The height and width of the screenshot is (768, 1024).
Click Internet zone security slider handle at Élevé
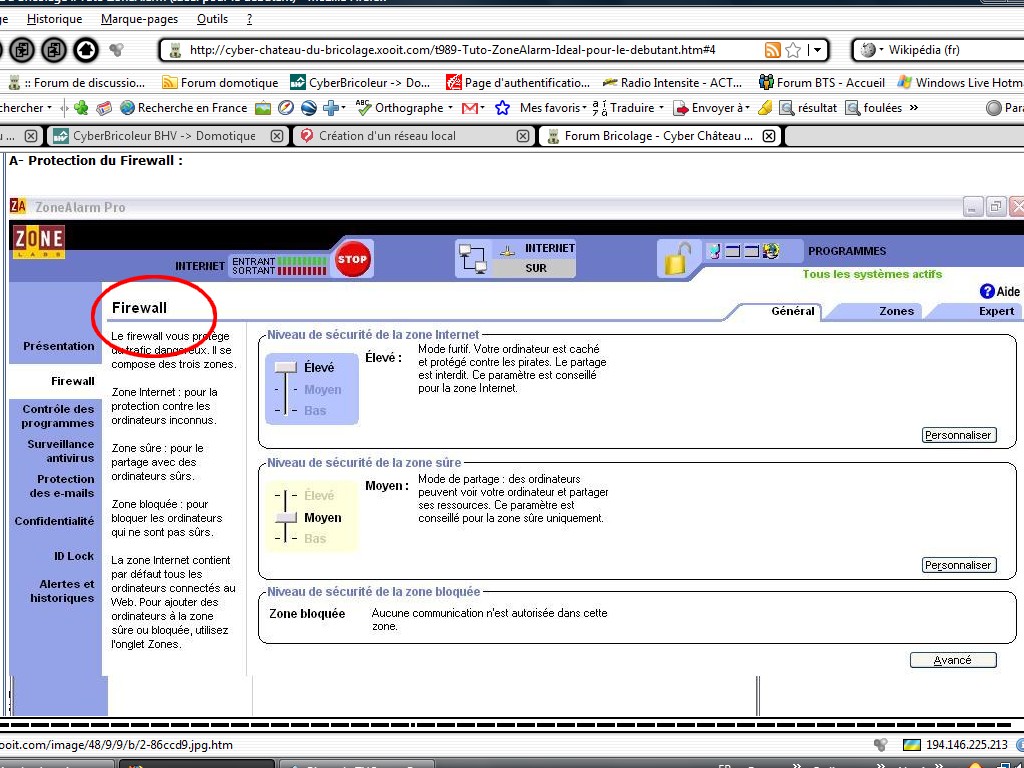(x=285, y=368)
